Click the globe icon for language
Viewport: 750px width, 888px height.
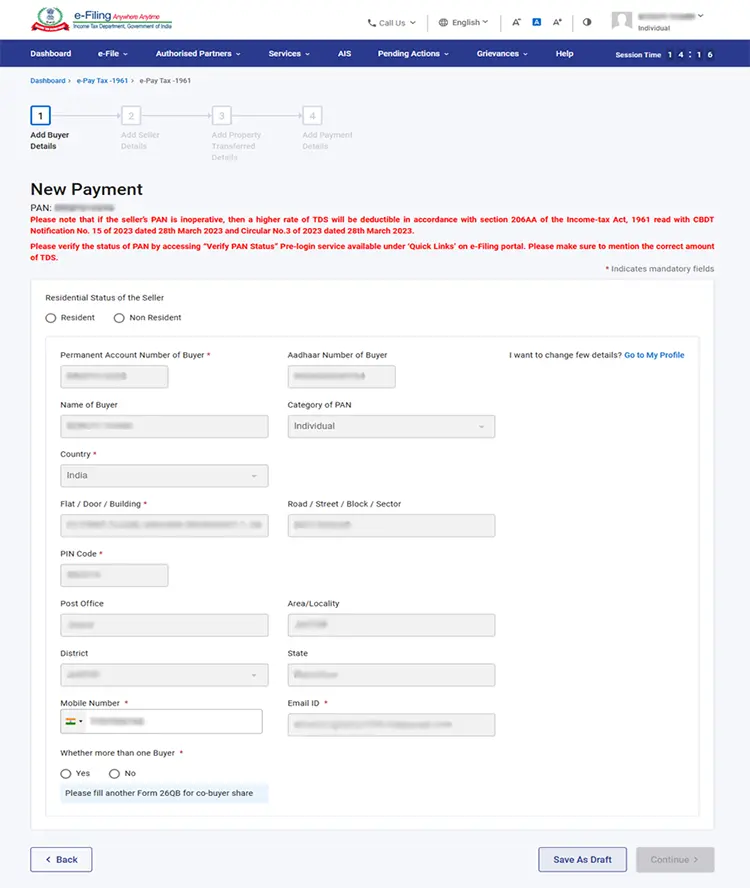(443, 23)
